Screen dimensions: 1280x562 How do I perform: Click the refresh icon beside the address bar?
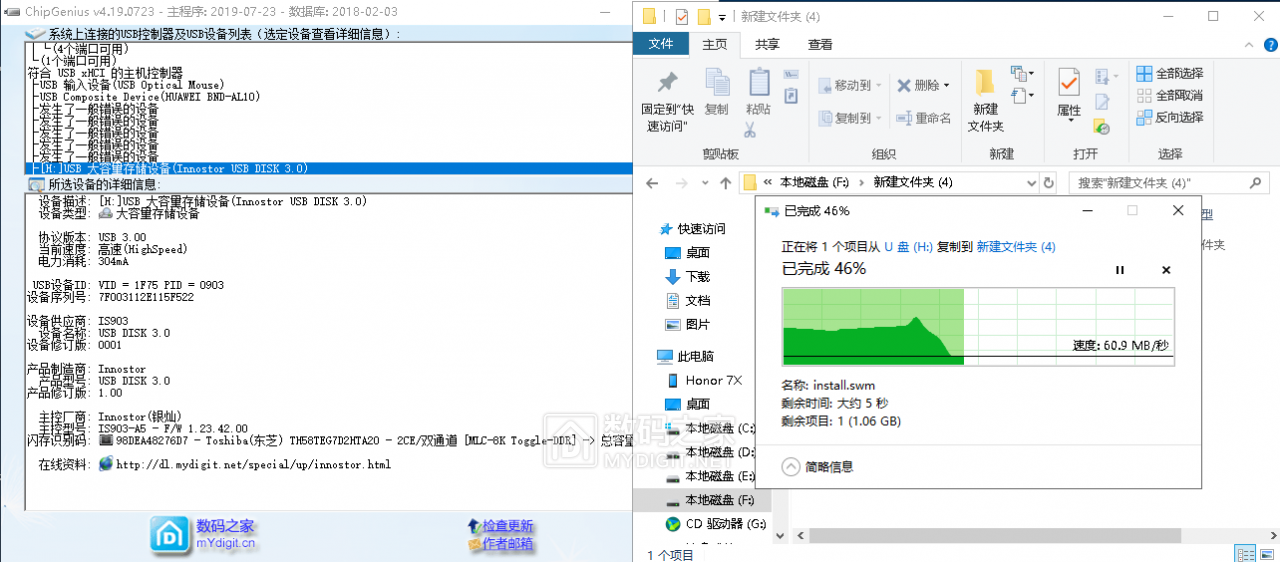point(1048,183)
